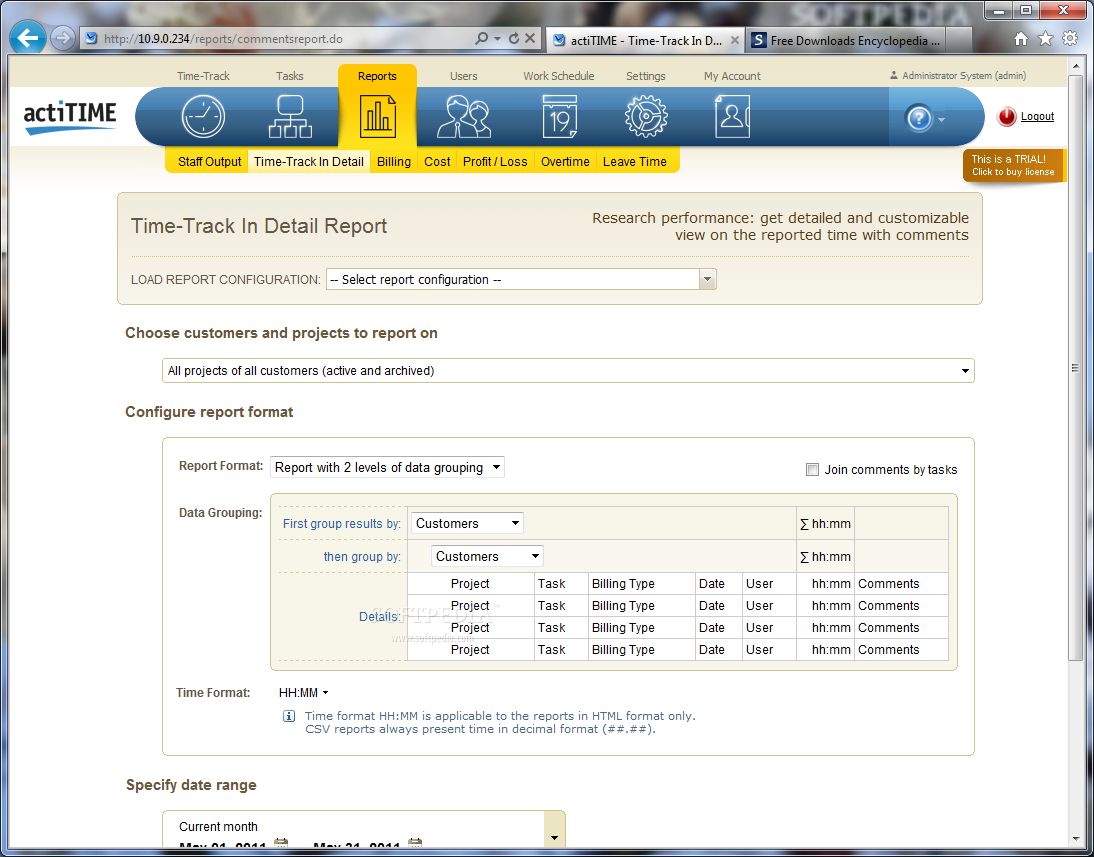Click the trial Click to buy license banner
The width and height of the screenshot is (1094, 857).
pos(1013,165)
